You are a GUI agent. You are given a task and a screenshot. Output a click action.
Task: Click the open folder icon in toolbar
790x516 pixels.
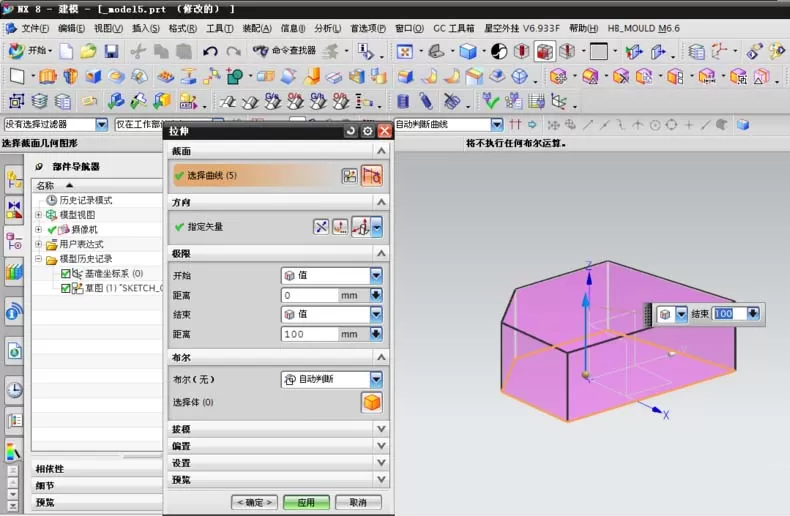tap(88, 51)
